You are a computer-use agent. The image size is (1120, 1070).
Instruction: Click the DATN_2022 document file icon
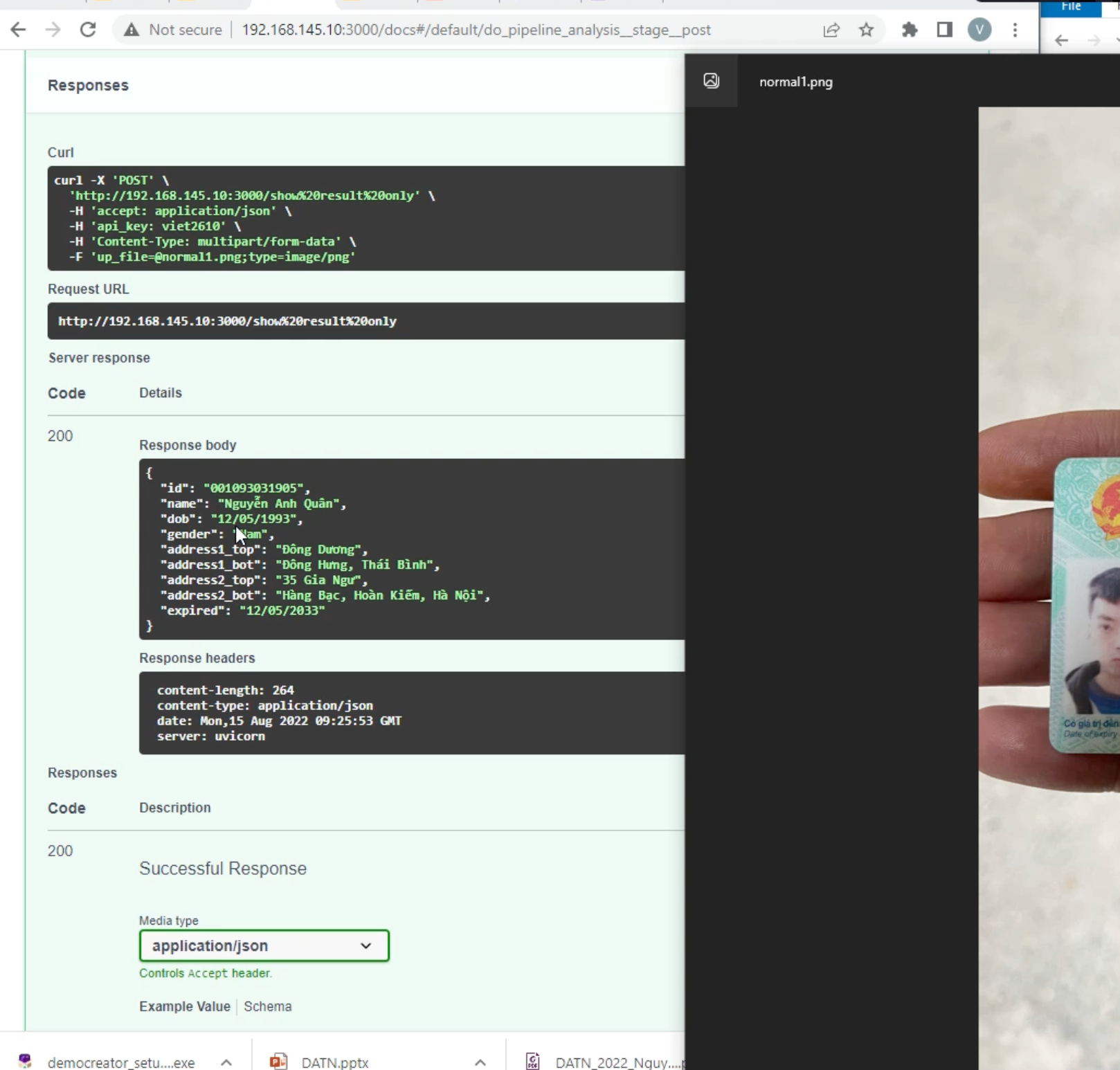click(532, 1061)
